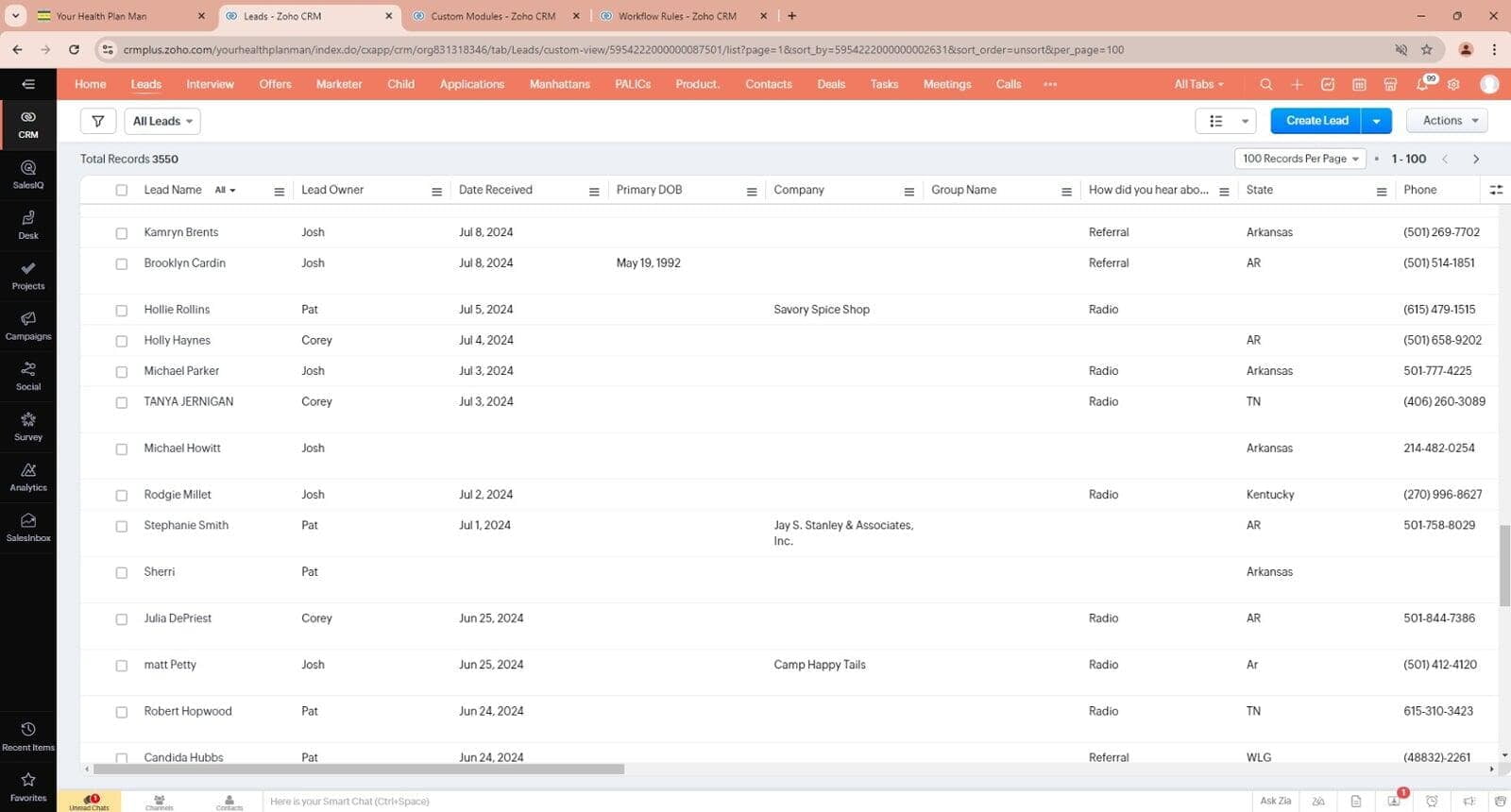The image size is (1511, 812).
Task: Expand the Create Lead arrow menu
Action: tap(1377, 121)
